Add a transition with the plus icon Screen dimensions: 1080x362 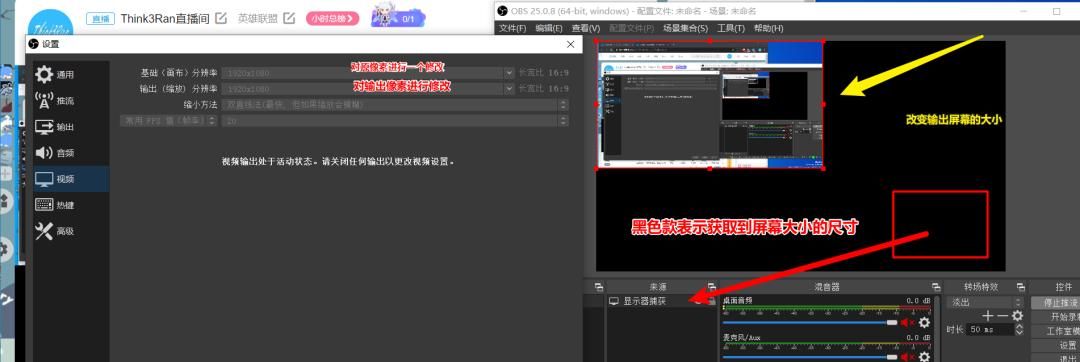(x=988, y=316)
